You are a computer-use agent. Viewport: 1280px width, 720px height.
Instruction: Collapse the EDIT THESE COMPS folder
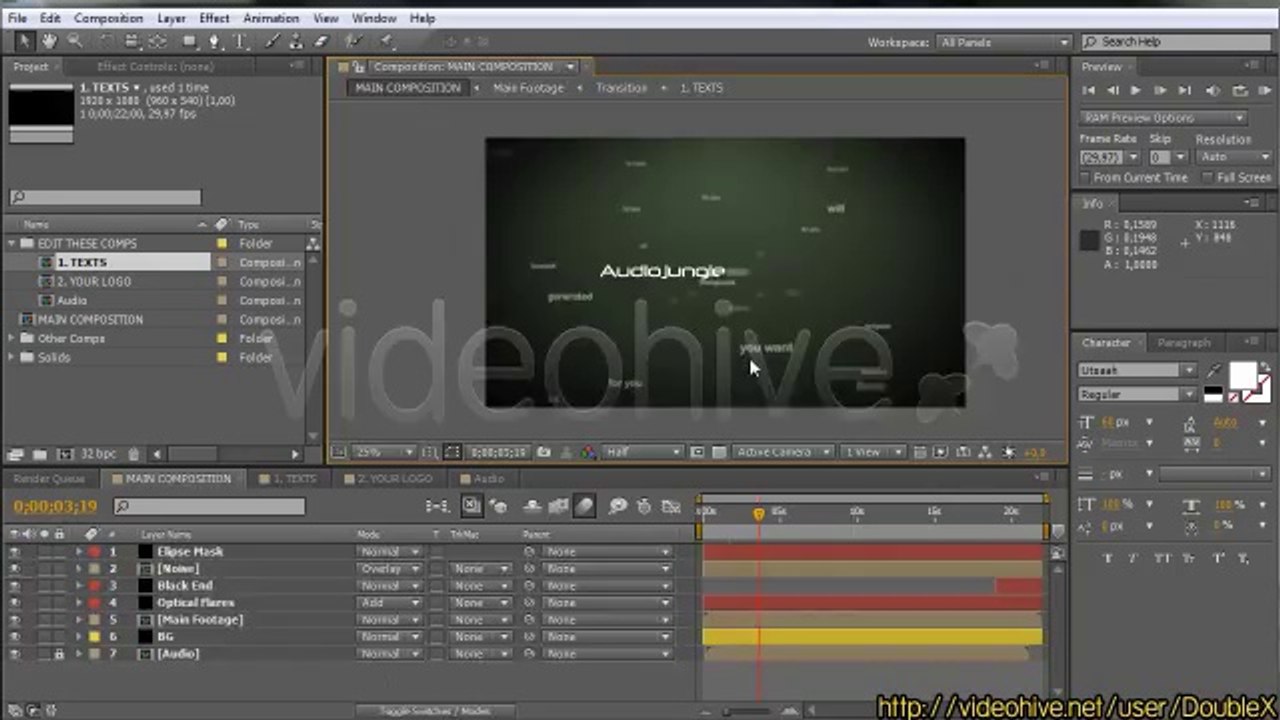[13, 244]
